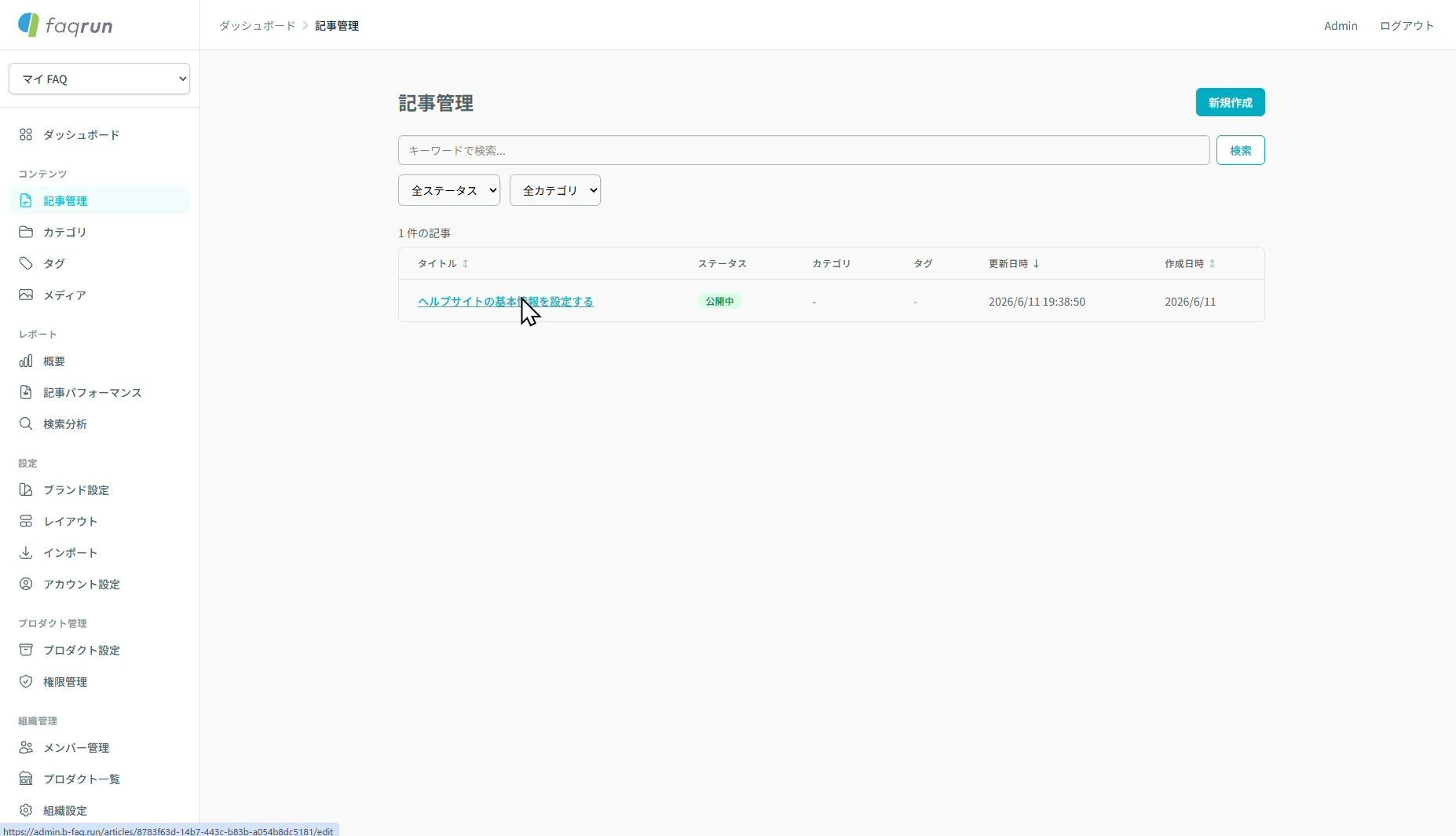Sort by 作成日時 using sort arrows

point(1212,263)
